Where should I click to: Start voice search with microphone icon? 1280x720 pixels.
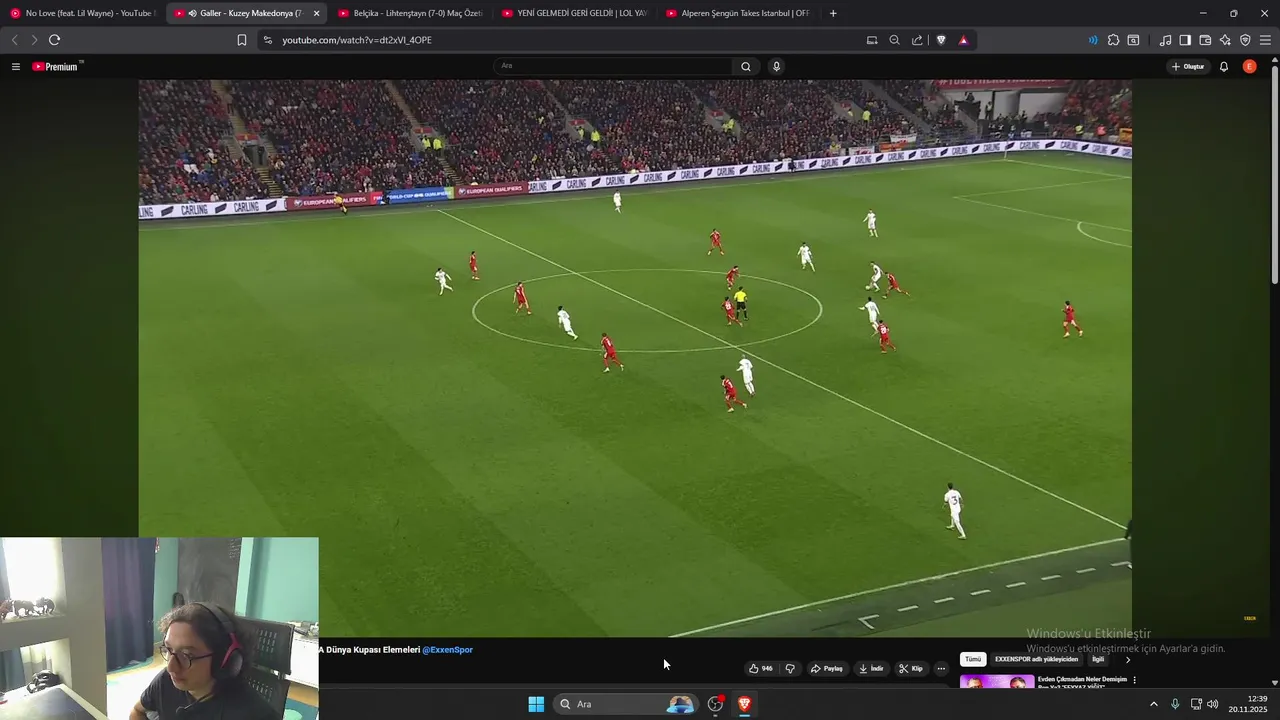point(776,66)
